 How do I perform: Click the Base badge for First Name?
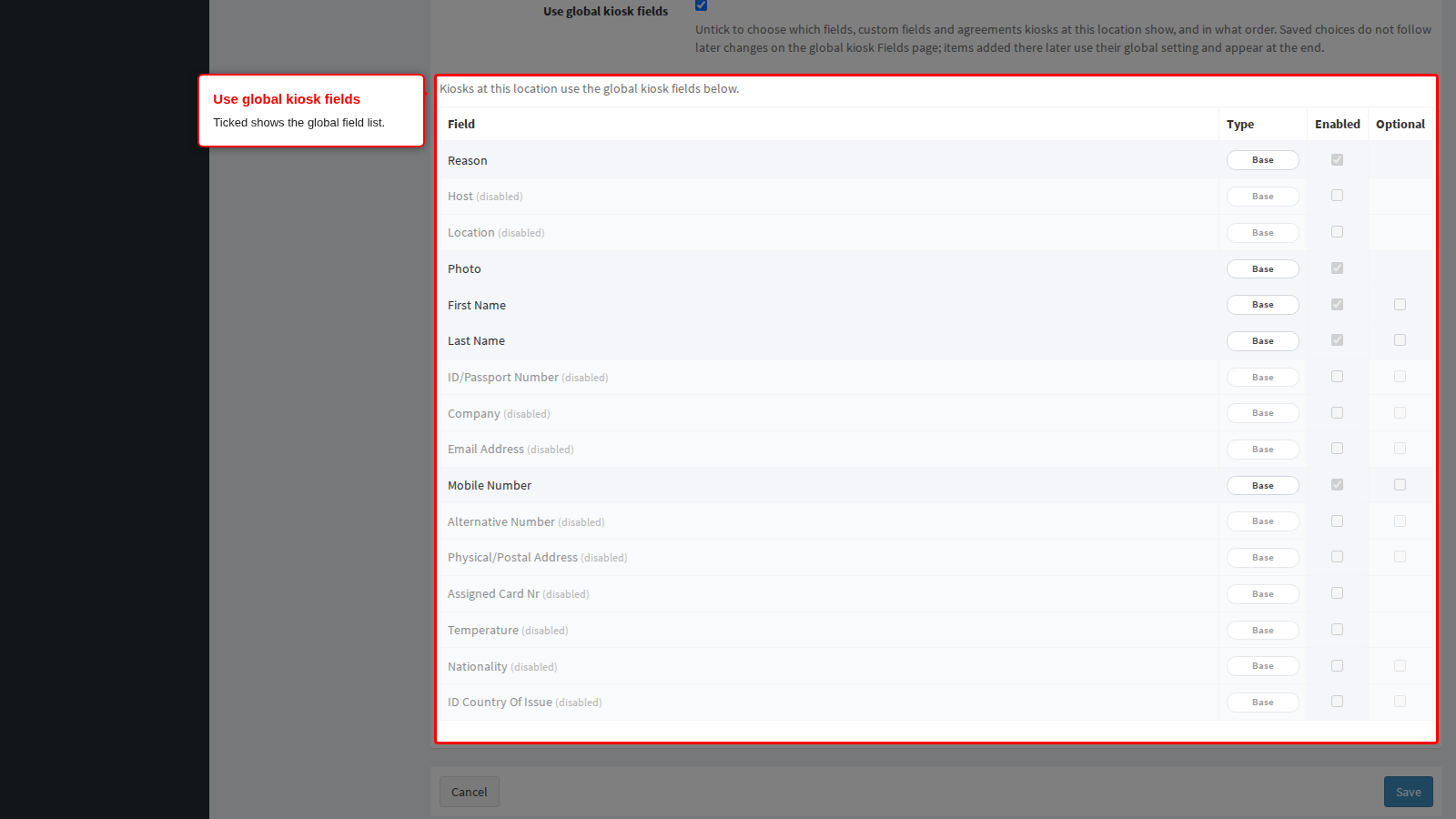(x=1262, y=305)
